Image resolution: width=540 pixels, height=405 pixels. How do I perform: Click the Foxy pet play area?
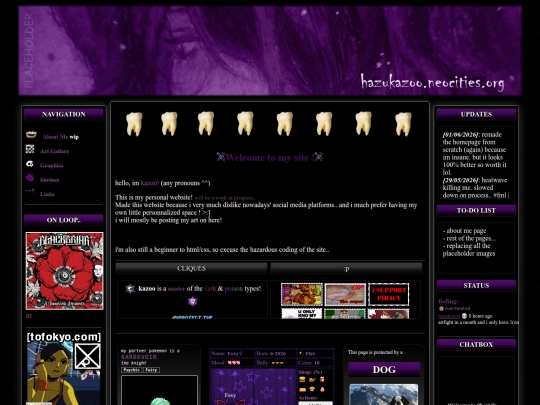(253, 387)
